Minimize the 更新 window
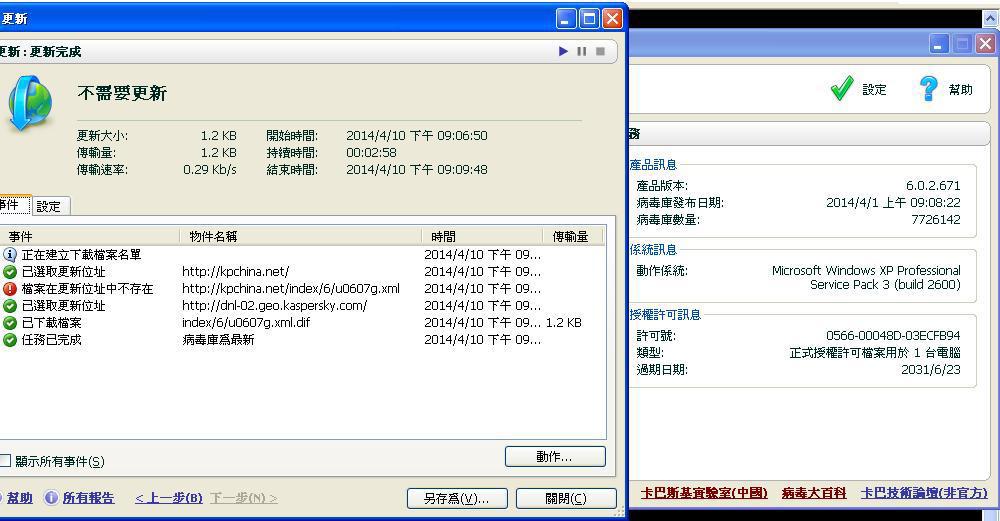This screenshot has width=1000, height=521. click(566, 18)
